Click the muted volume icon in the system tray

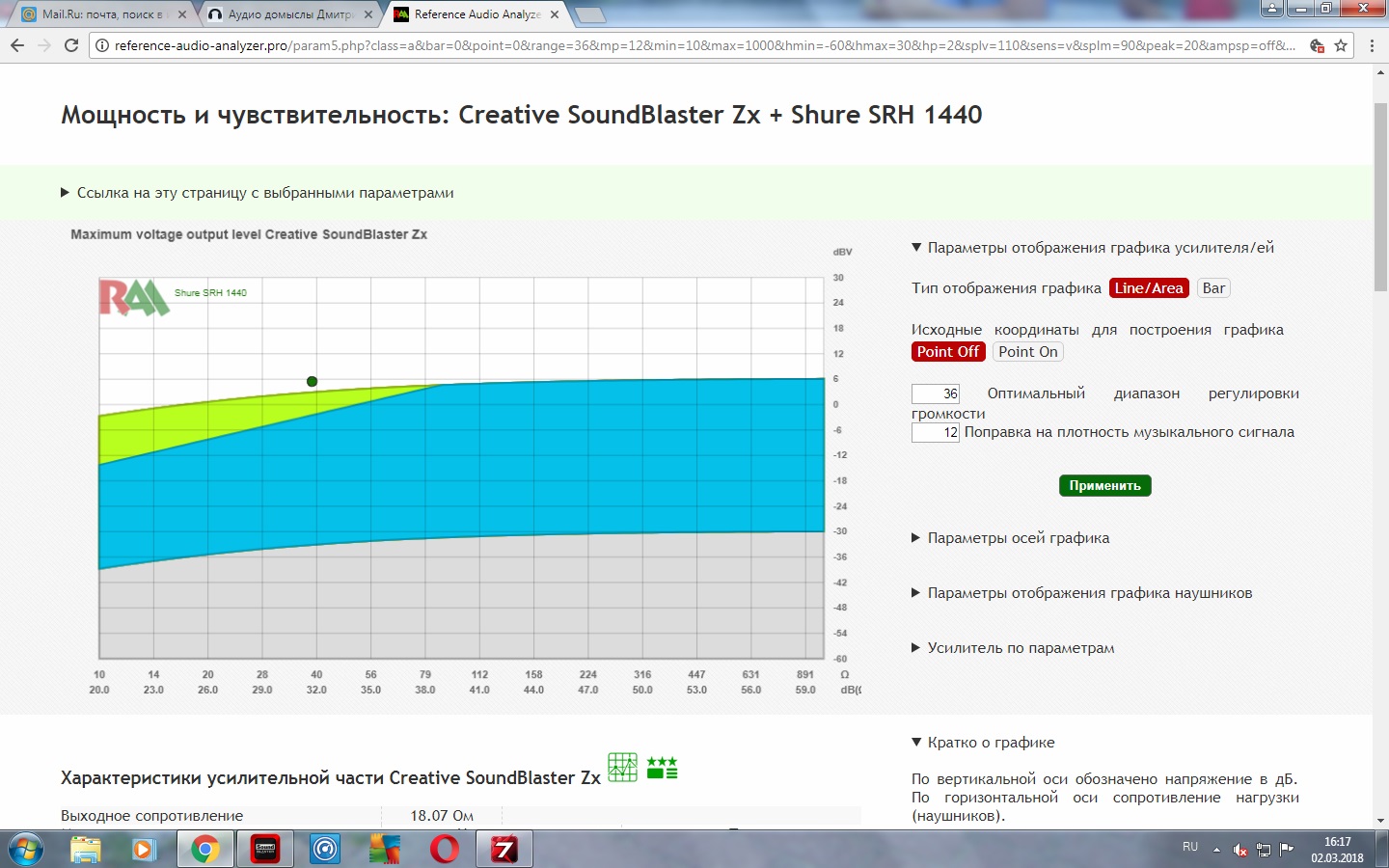pyautogui.click(x=1240, y=850)
